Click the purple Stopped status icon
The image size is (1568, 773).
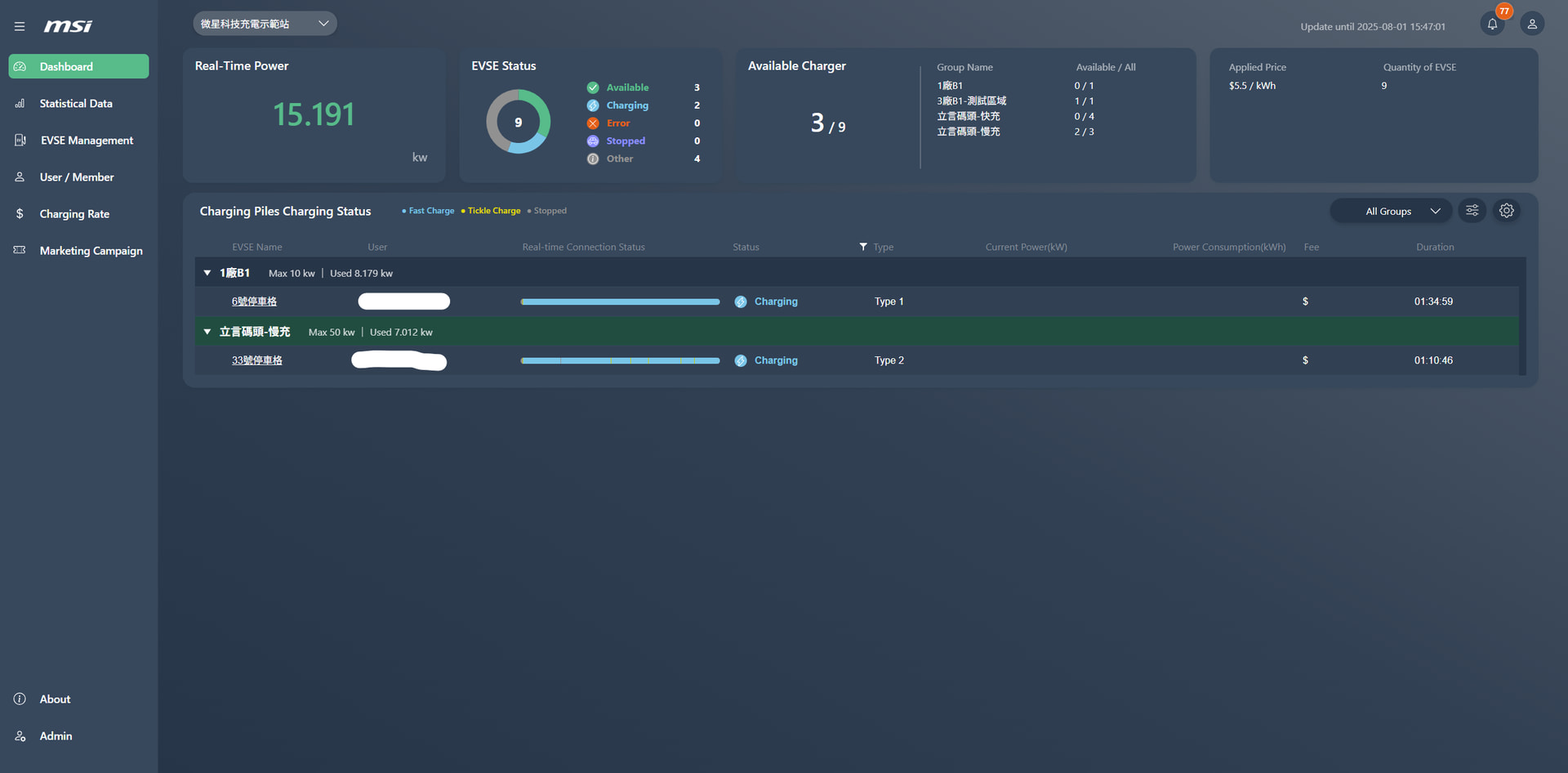coord(593,141)
